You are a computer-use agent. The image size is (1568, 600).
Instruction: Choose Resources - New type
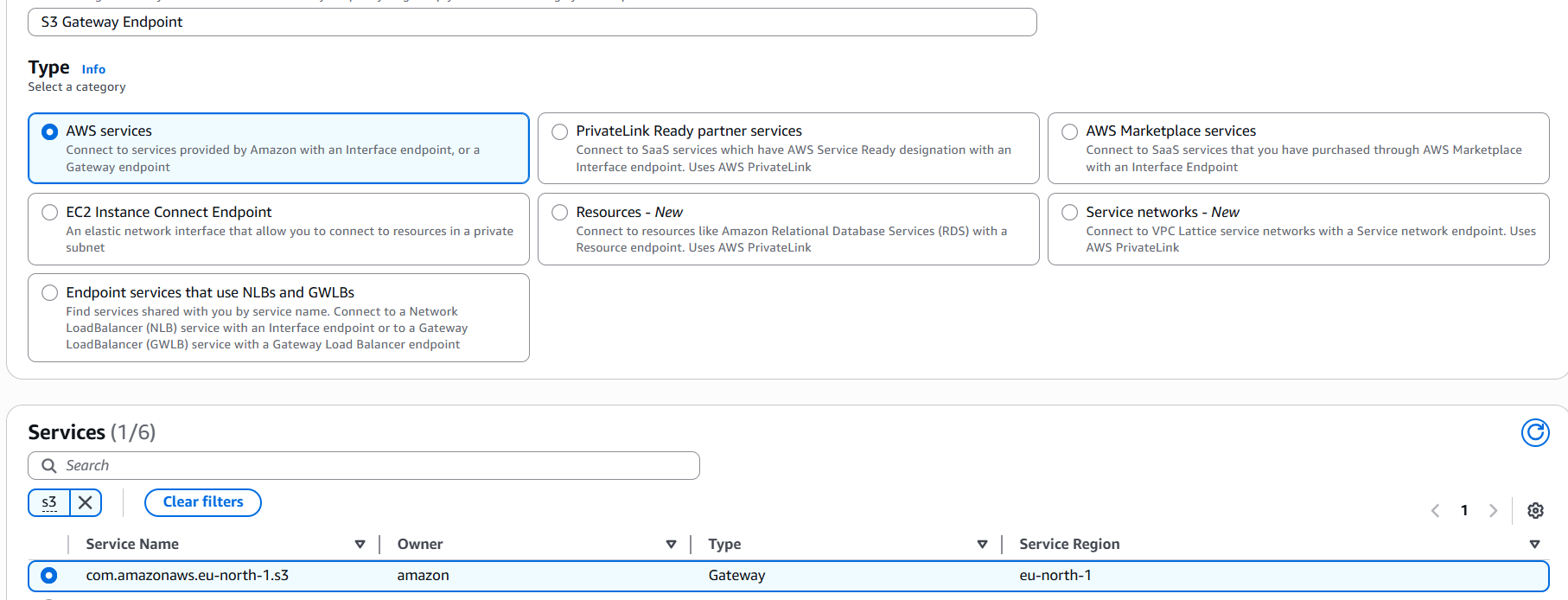[x=560, y=213]
